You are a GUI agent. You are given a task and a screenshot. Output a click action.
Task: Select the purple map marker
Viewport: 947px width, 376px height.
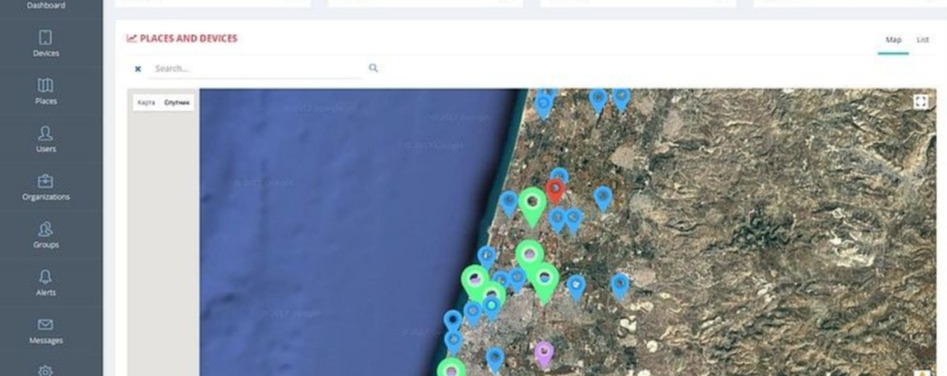coord(544,355)
